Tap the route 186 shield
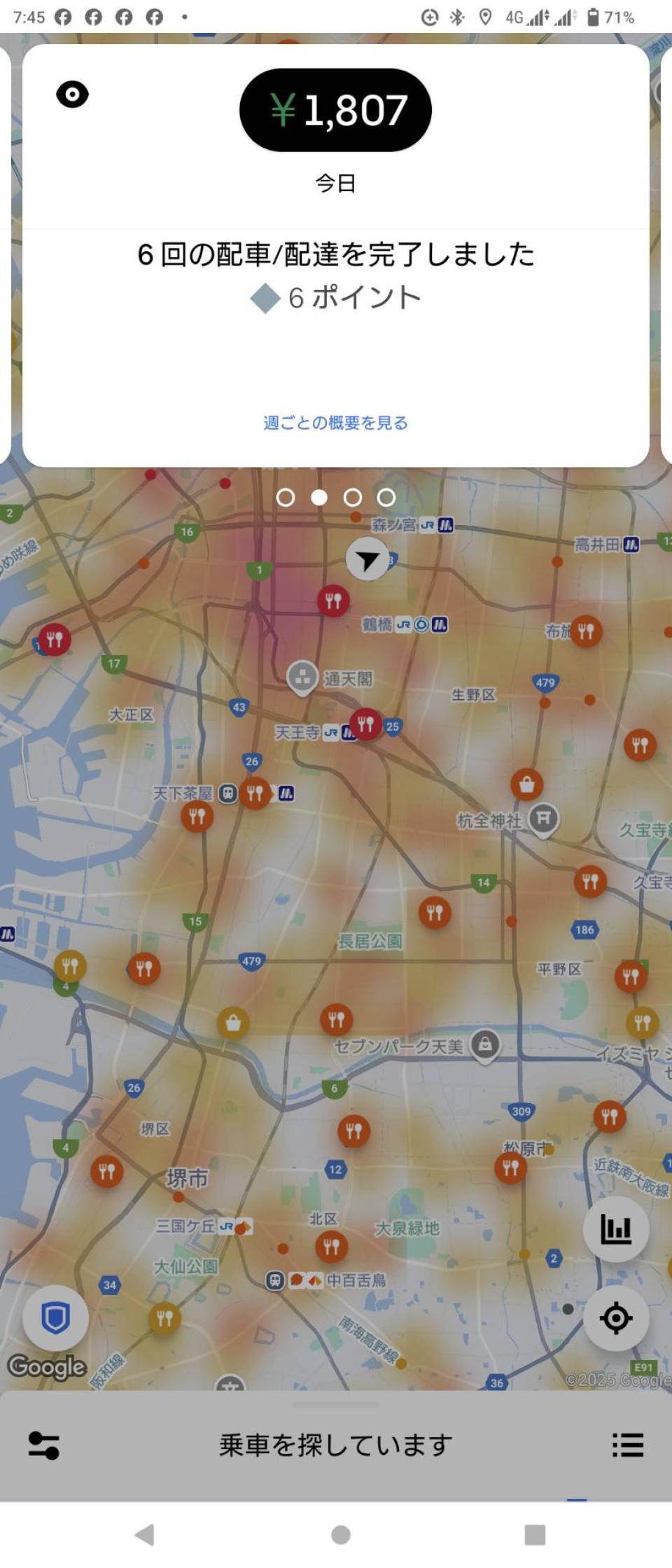This screenshot has width=672, height=1568. tap(584, 930)
